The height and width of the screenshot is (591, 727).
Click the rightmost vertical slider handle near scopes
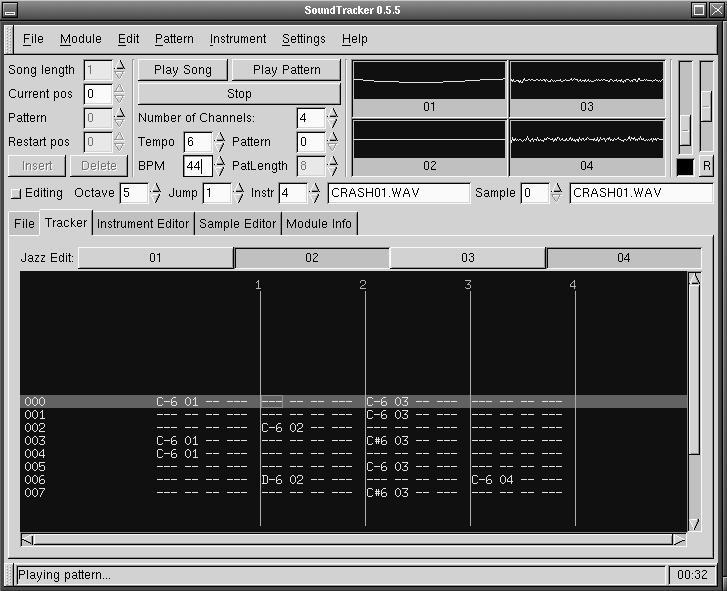pyautogui.click(x=706, y=104)
